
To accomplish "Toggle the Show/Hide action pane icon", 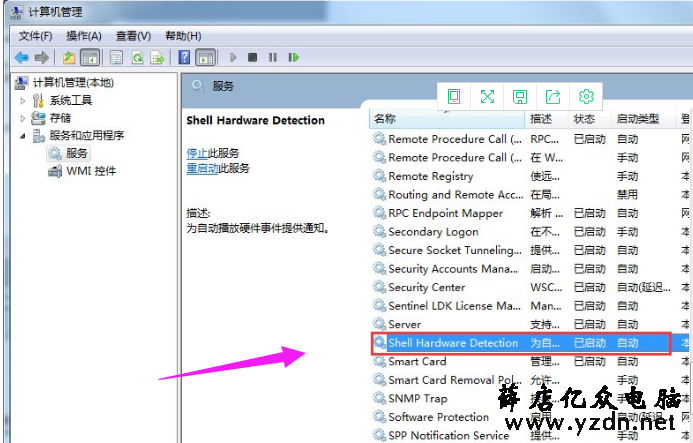I will (206, 57).
